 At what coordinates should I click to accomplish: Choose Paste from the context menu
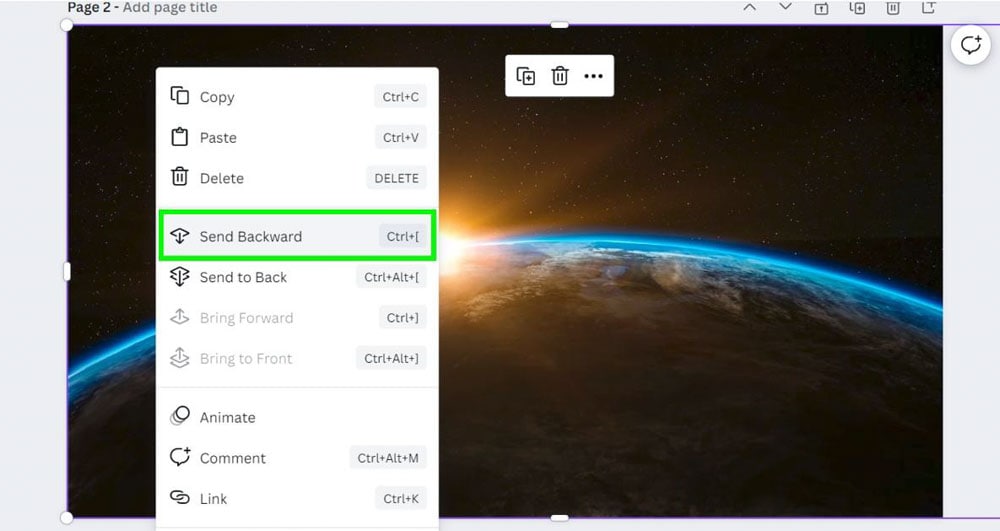pyautogui.click(x=297, y=138)
